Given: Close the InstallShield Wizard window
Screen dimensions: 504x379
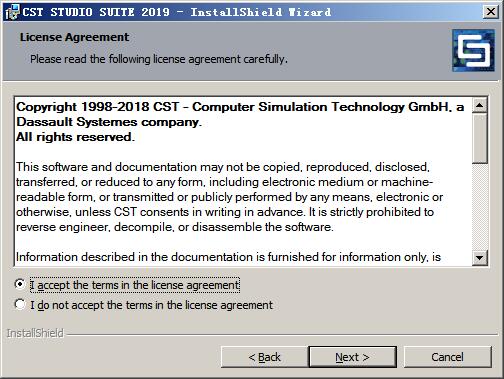Looking at the screenshot, I should [491, 12].
